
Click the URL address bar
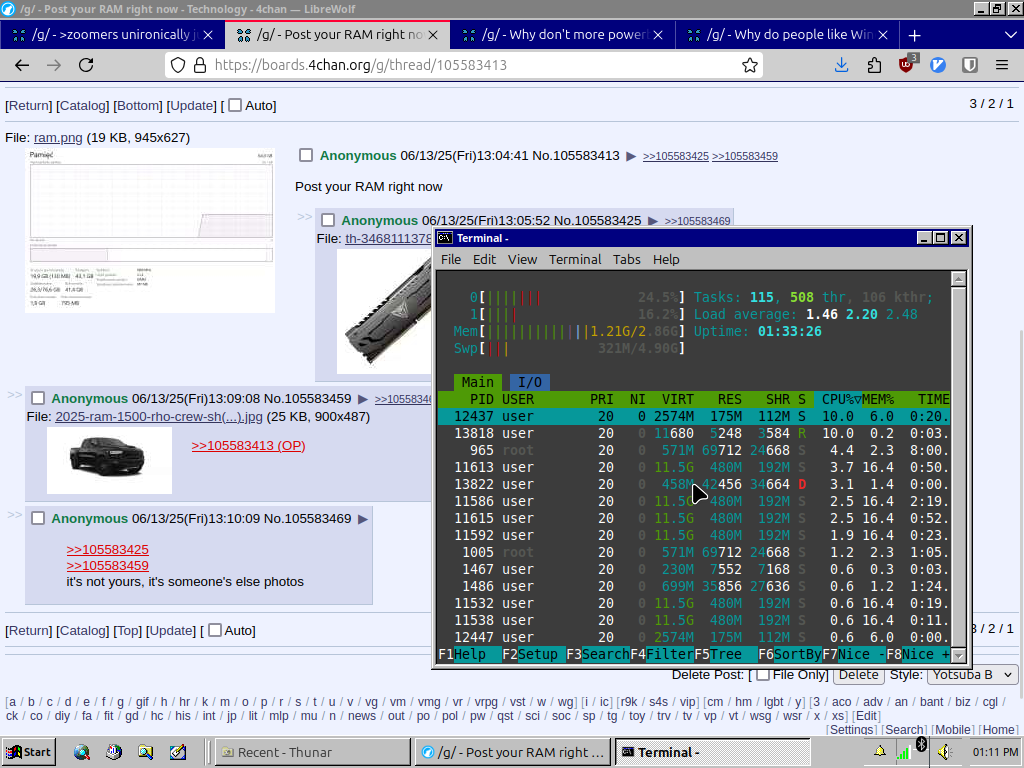[464, 65]
